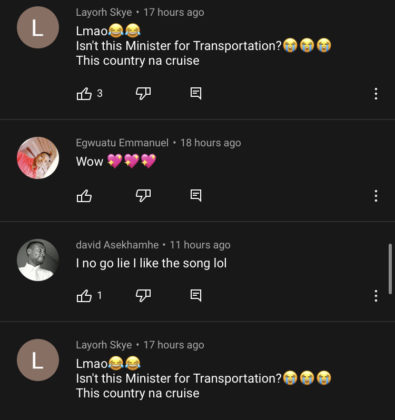Open Egwuatu Emmanuel's profile picture
Screen dimensions: 395x420
(x=38, y=158)
